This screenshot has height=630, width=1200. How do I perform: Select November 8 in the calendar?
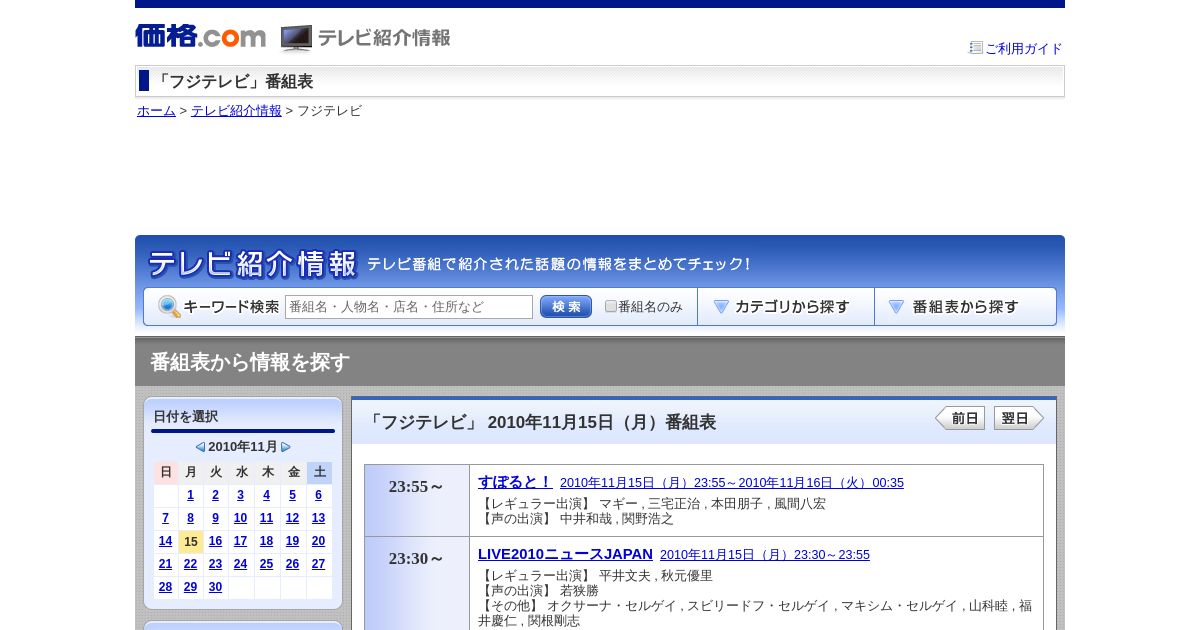[x=191, y=518]
